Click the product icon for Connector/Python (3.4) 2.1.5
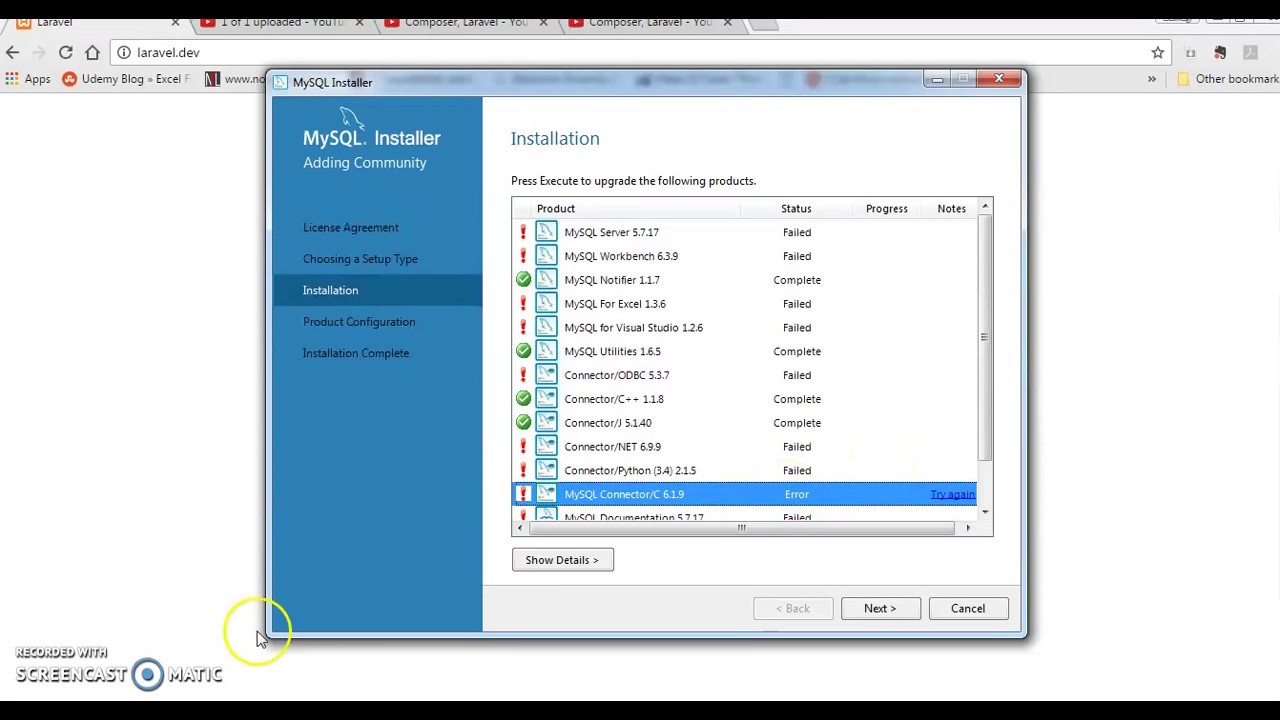Screen dimensions: 1280x720 click(546, 470)
